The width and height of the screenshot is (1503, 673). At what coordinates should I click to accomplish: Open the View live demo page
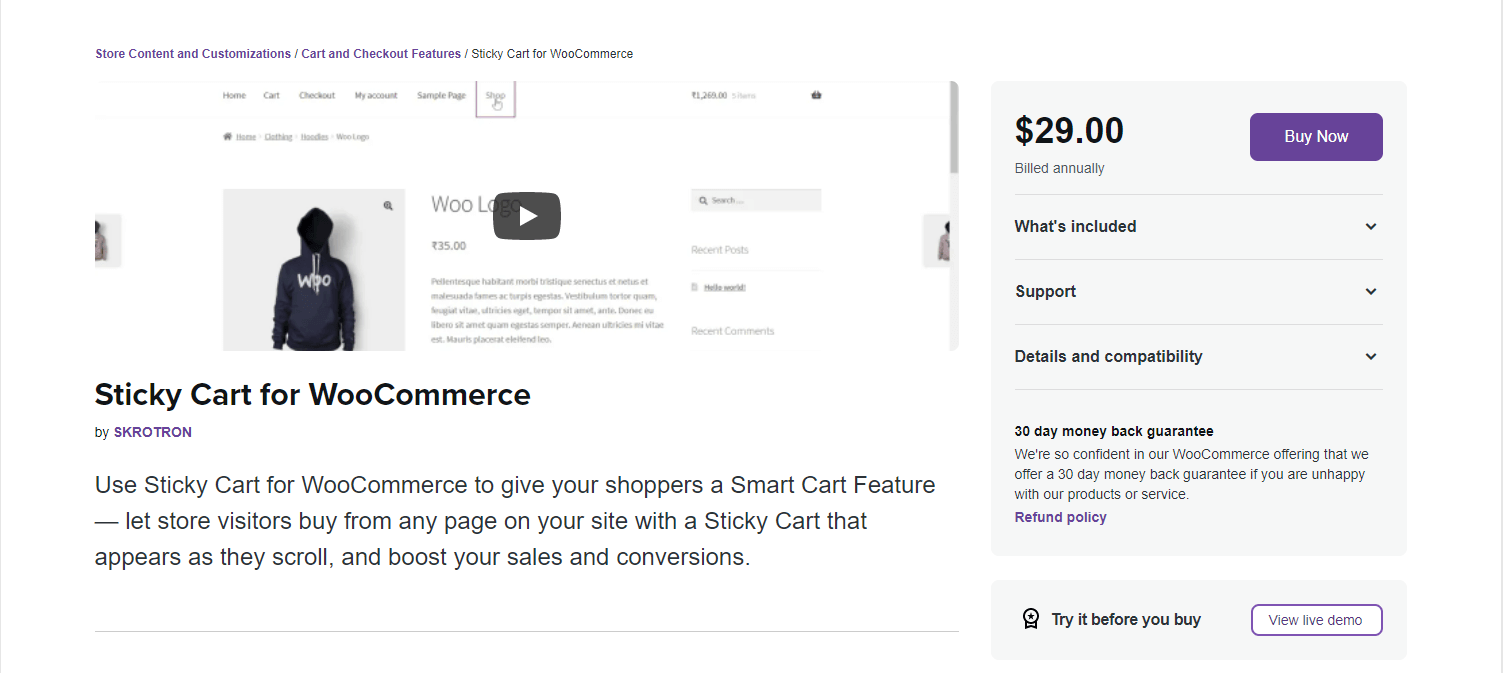1316,620
